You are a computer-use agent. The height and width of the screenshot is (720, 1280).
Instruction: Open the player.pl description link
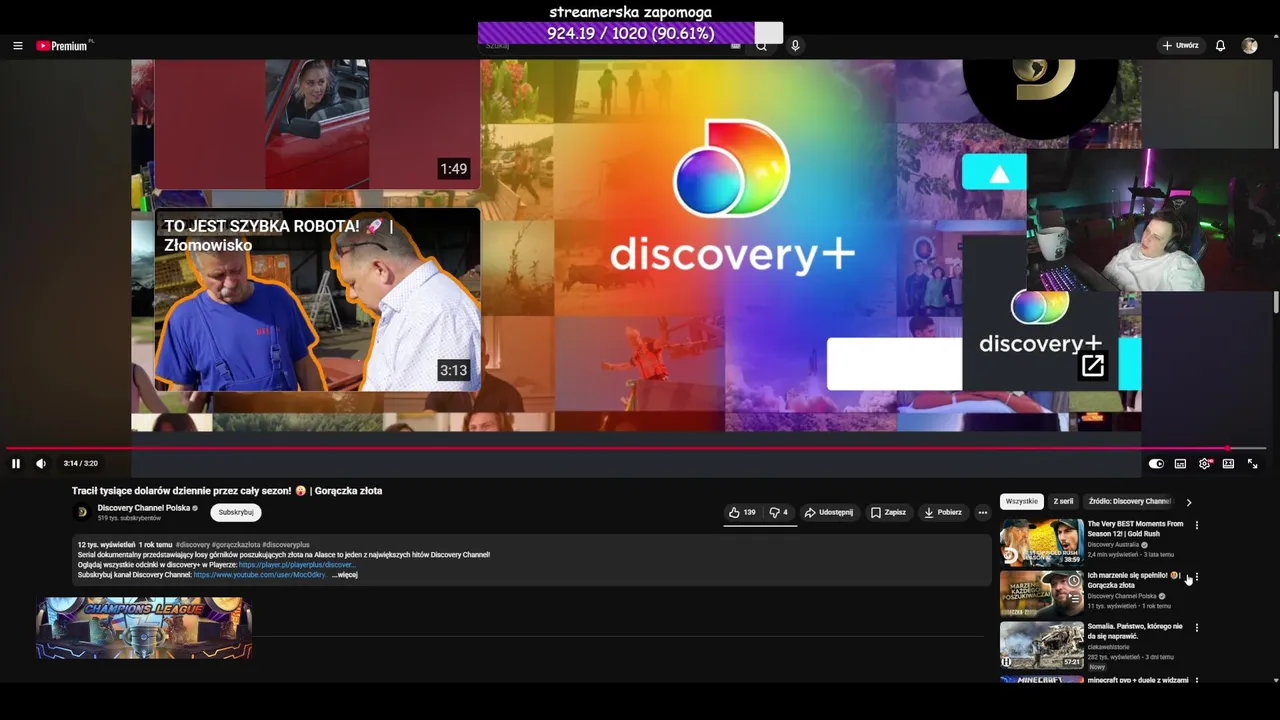tap(297, 565)
